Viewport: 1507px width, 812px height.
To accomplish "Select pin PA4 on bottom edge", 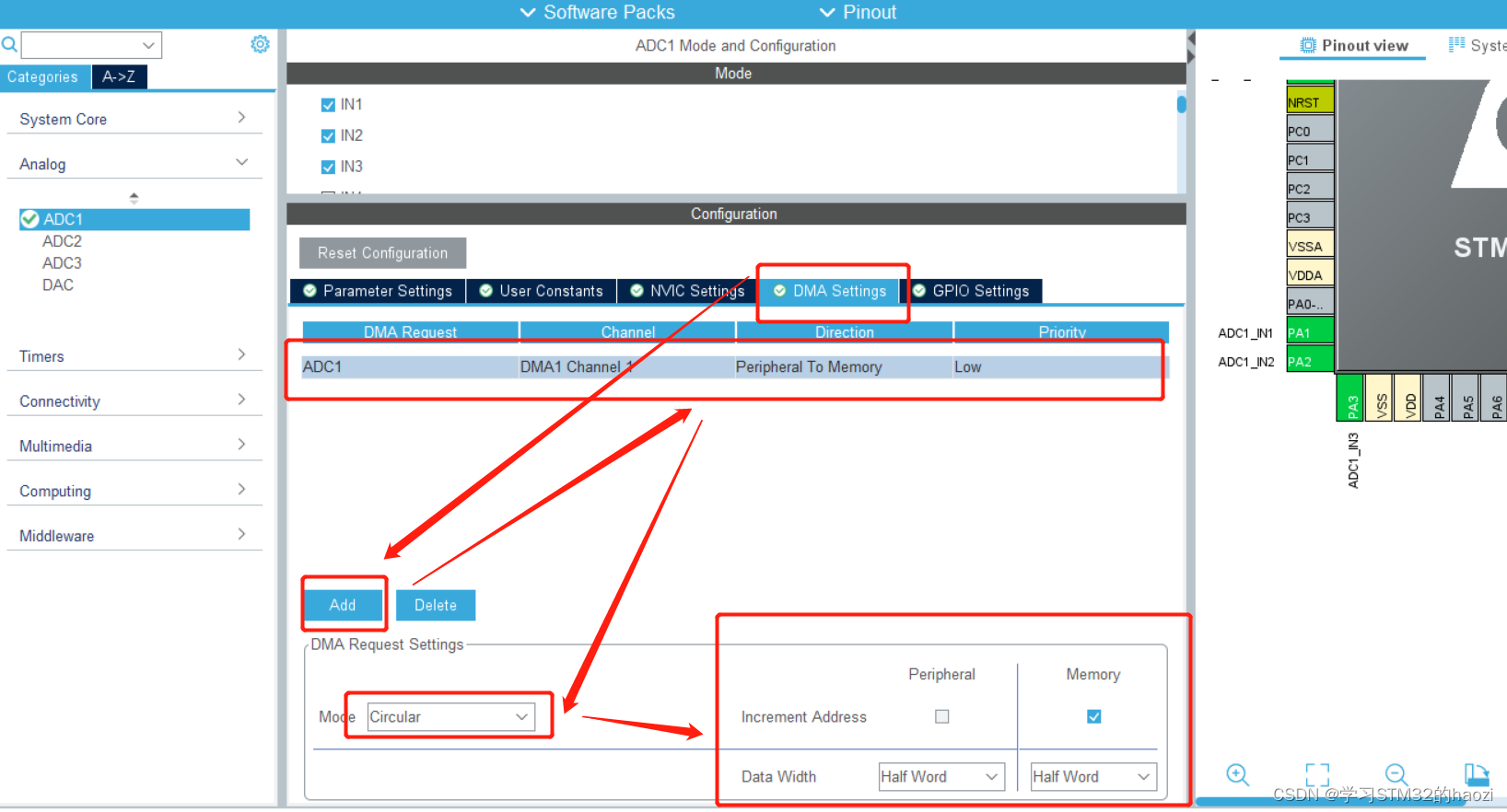I will [x=1437, y=398].
